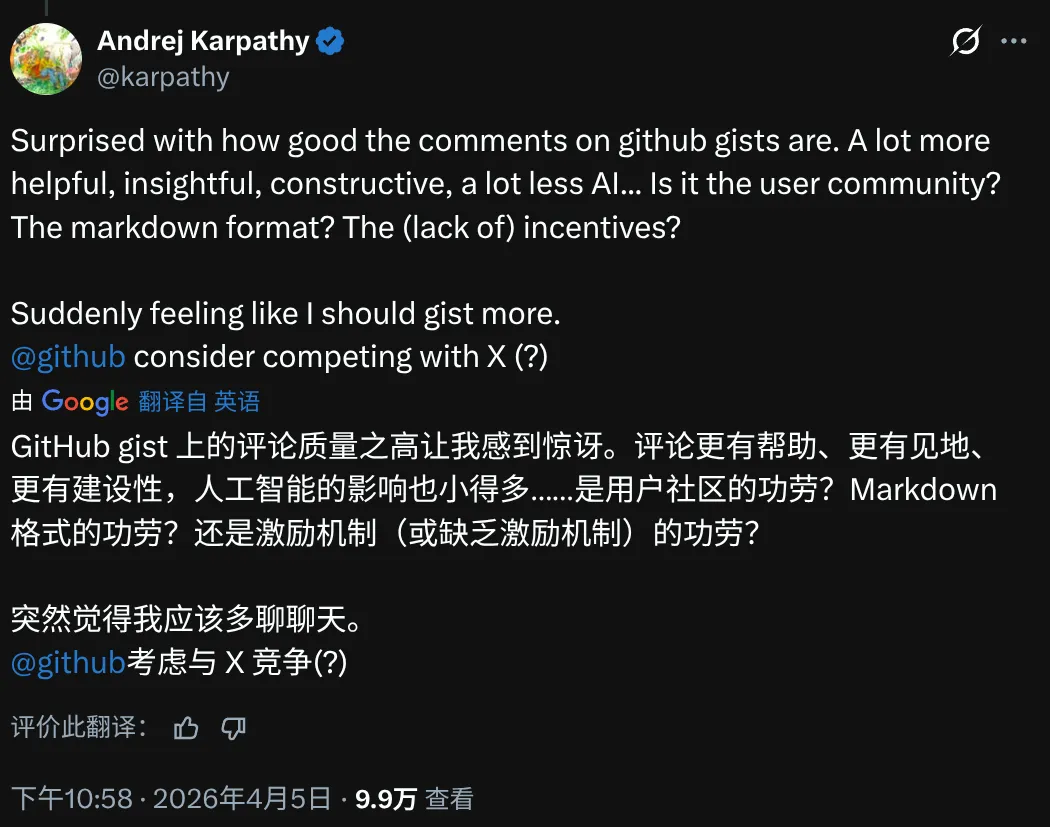The height and width of the screenshot is (827, 1050).
Task: Click the 9.9万 查看 view count
Action: coord(414,798)
